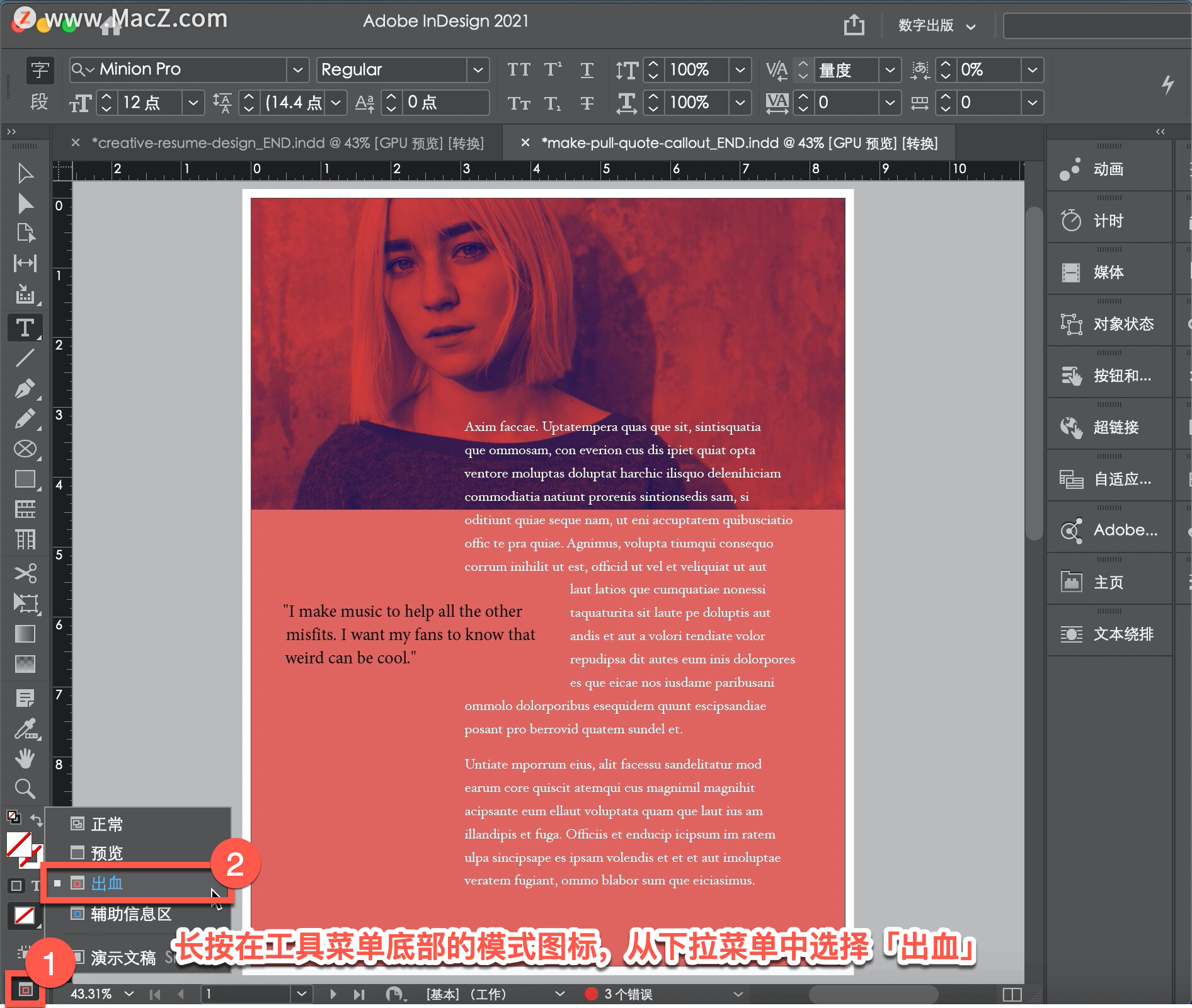Select the Rectangle tool
Image resolution: width=1192 pixels, height=1008 pixels.
pyautogui.click(x=25, y=479)
